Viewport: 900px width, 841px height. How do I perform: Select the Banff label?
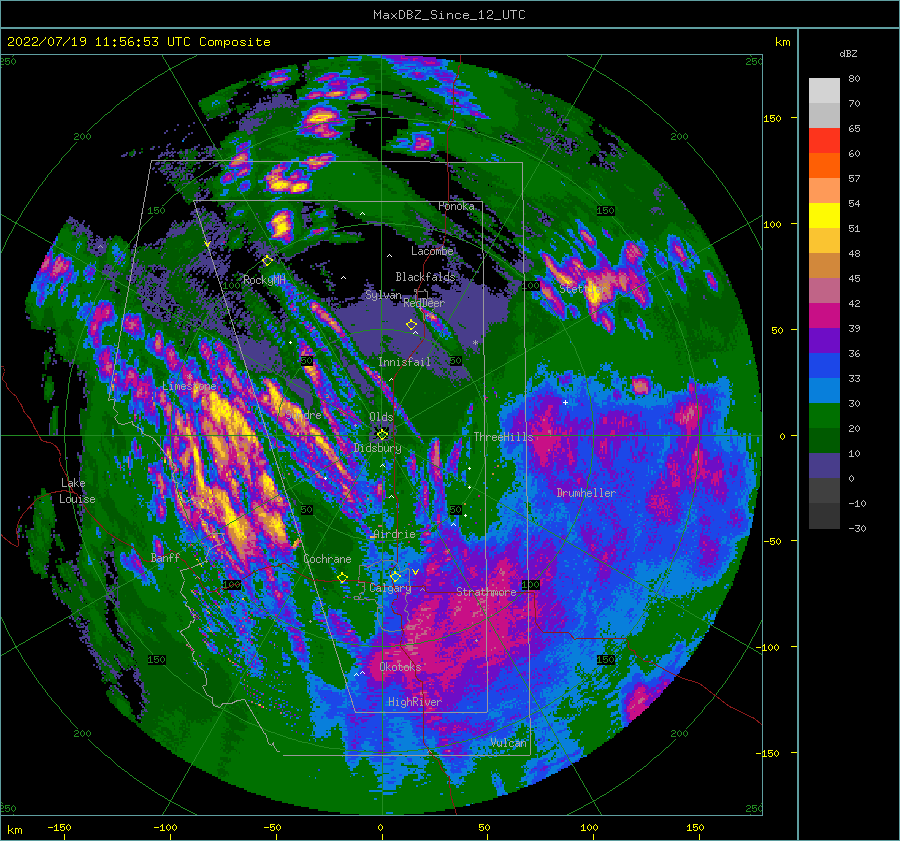pyautogui.click(x=165, y=557)
